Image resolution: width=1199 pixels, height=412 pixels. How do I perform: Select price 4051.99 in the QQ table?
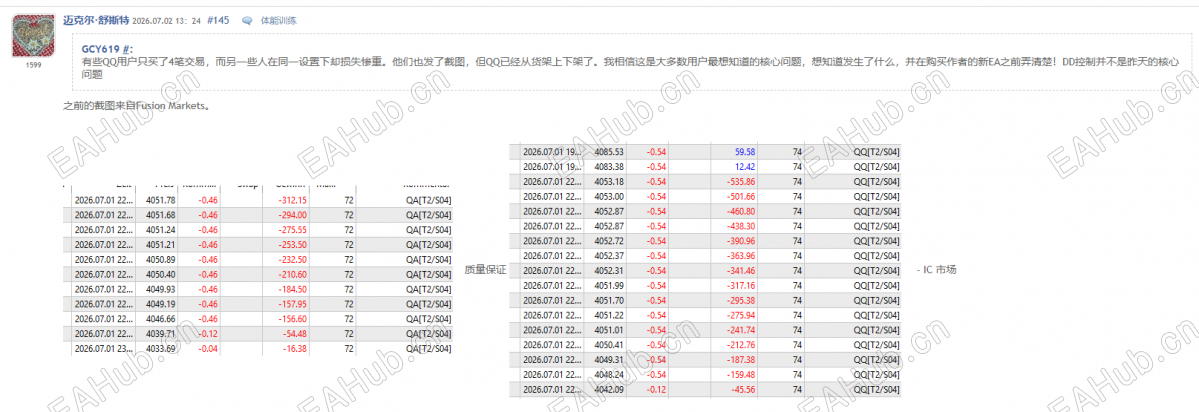609,284
